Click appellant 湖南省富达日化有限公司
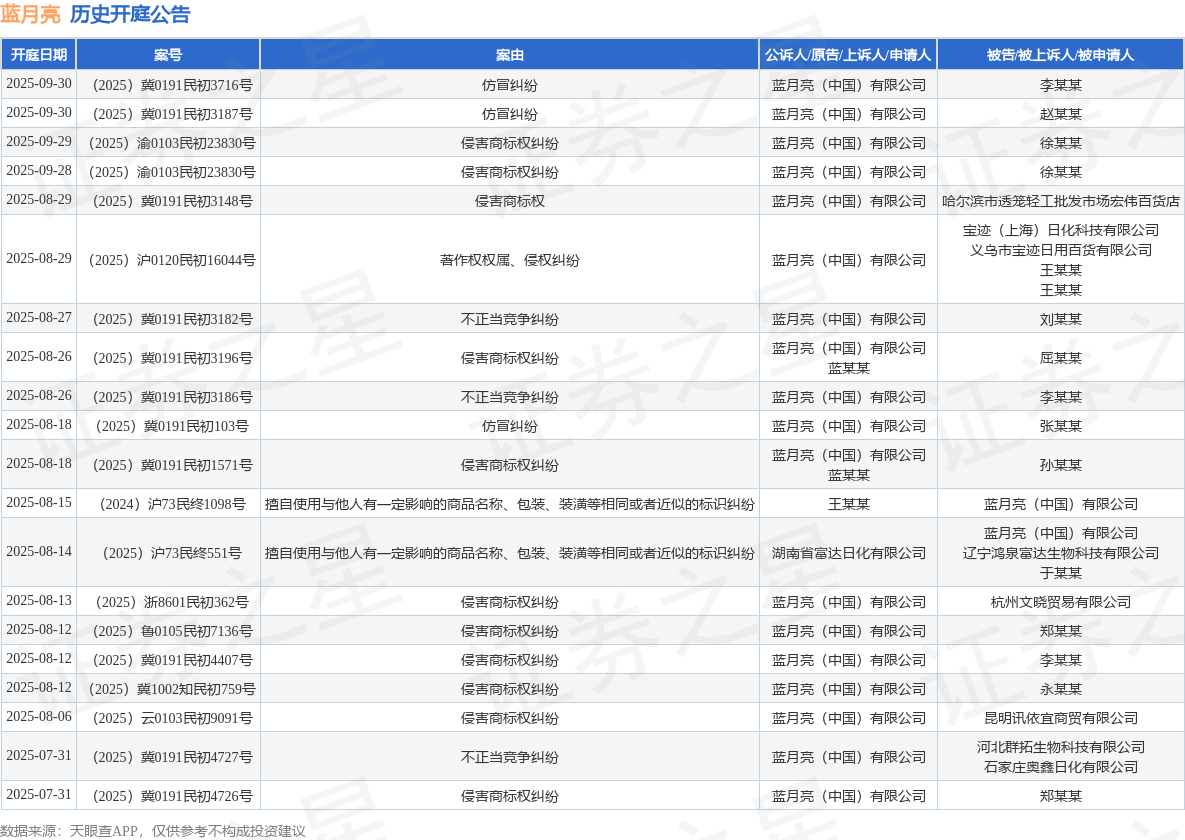1185x840 pixels. (x=848, y=553)
